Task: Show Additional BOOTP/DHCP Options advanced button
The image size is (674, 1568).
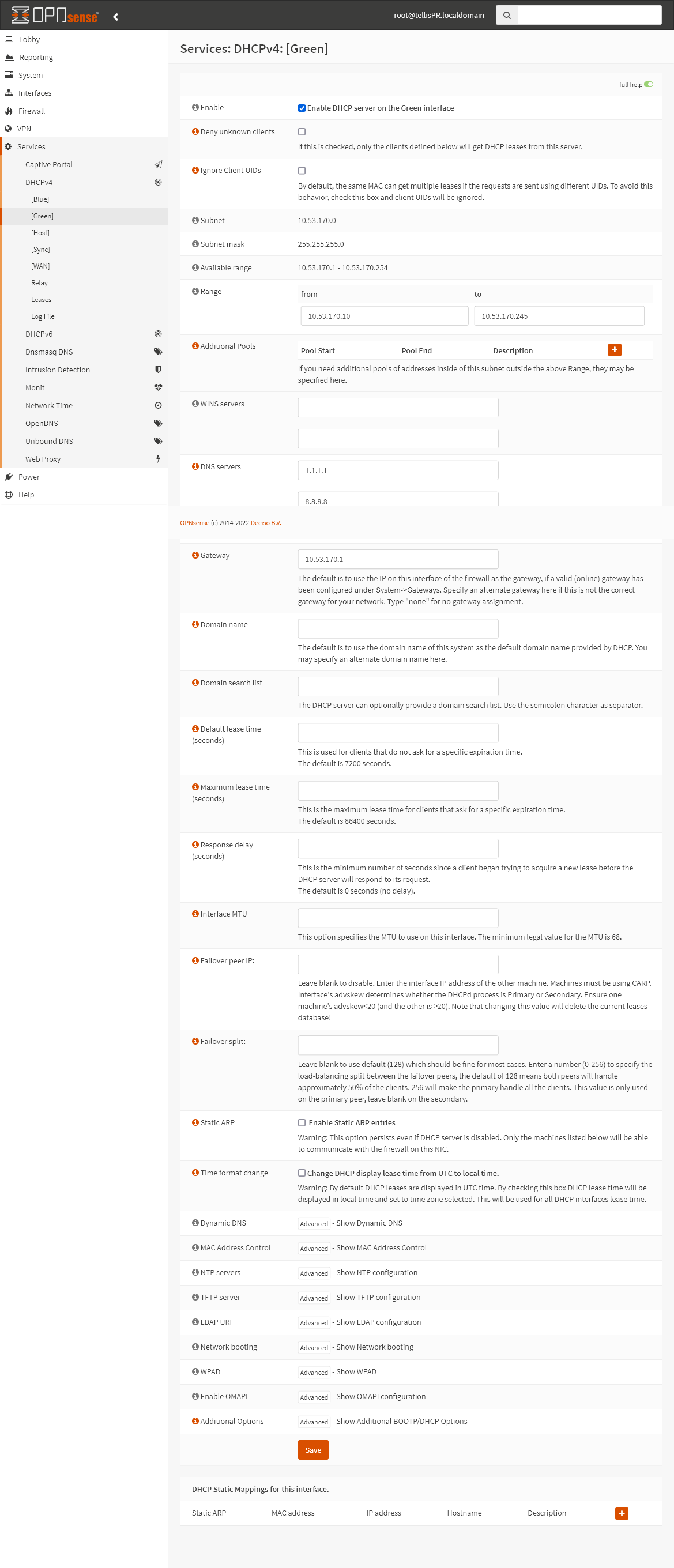Action: click(x=314, y=1422)
